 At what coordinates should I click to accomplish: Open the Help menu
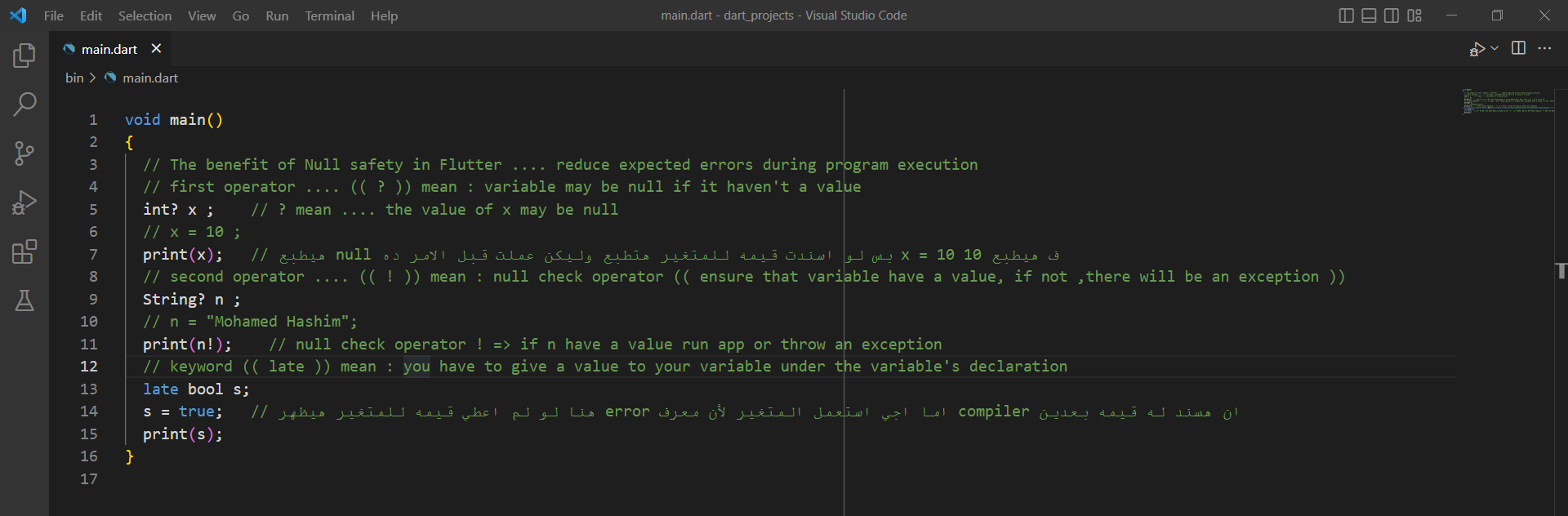(x=384, y=16)
